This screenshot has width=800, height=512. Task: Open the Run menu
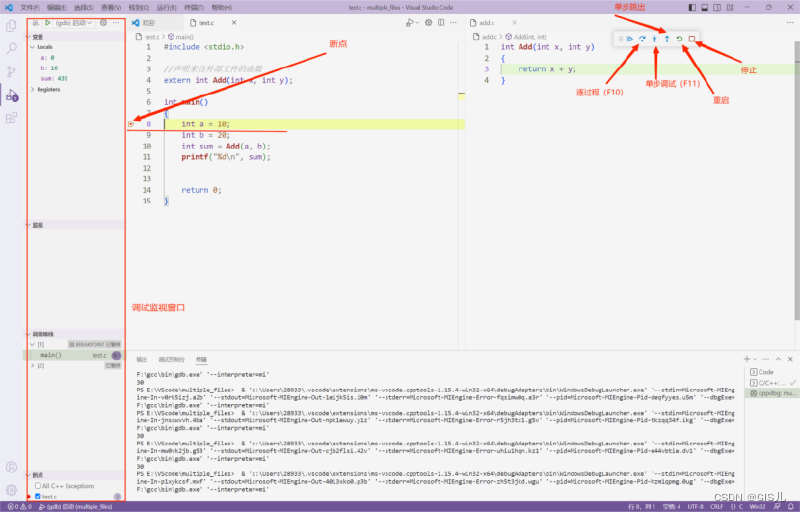[x=166, y=8]
